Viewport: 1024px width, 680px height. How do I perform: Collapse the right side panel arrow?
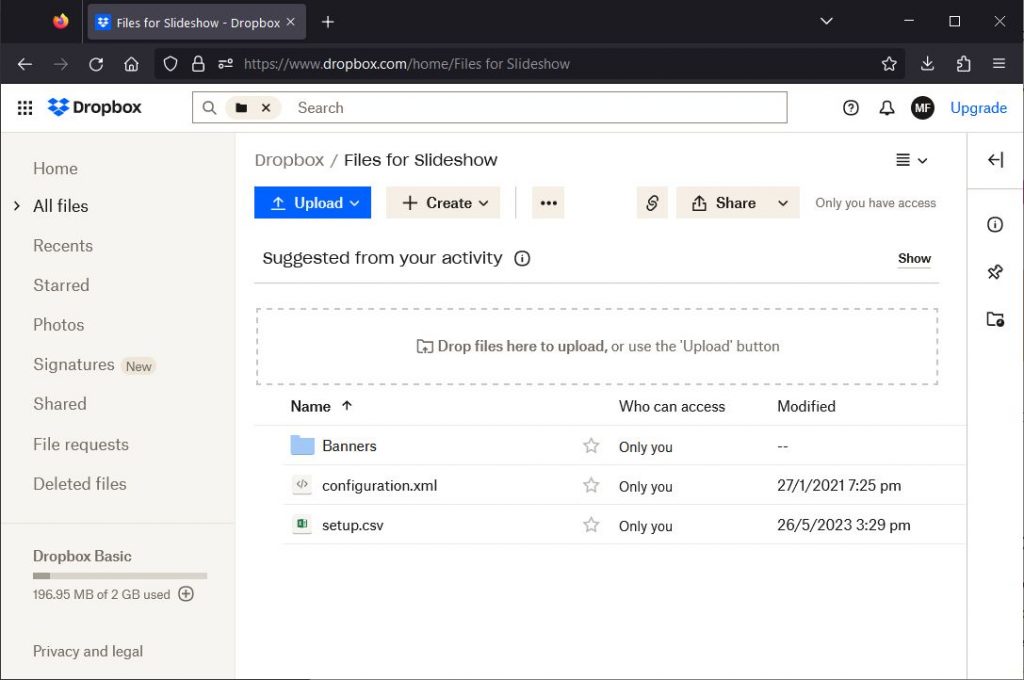[995, 160]
